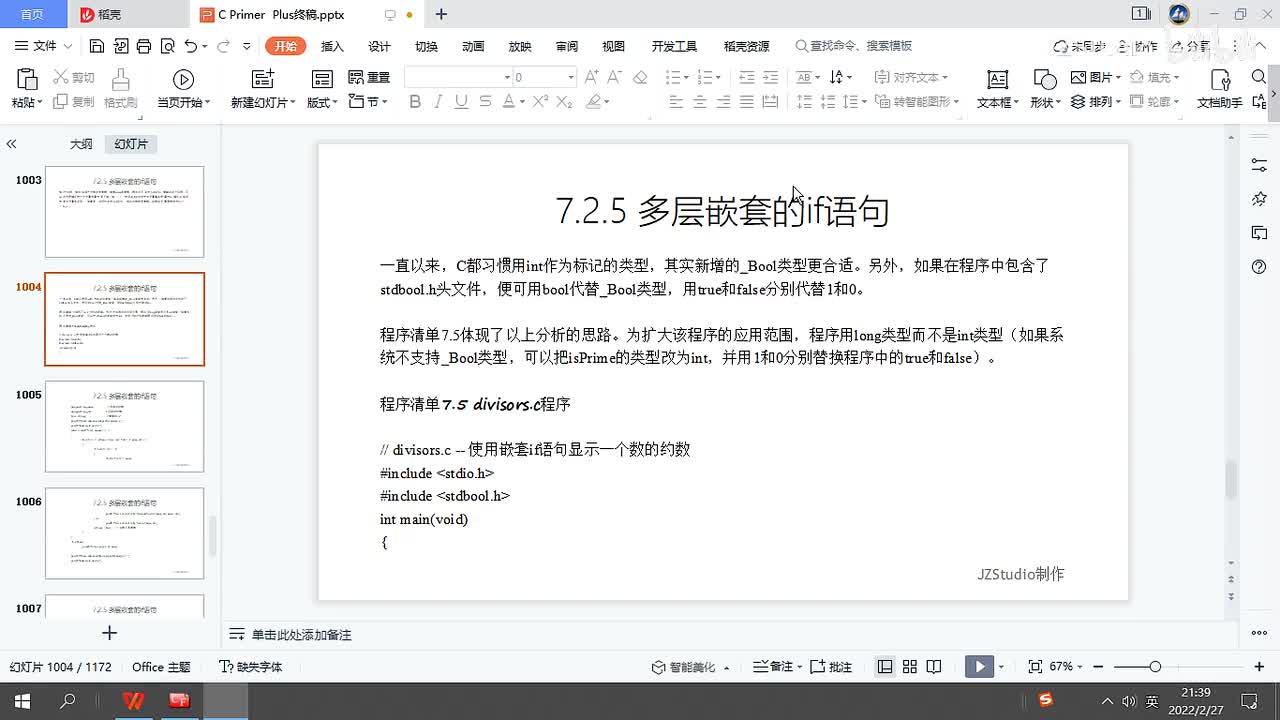The width and height of the screenshot is (1280, 720).
Task: Toggle Bold formatting
Action: pos(415,102)
